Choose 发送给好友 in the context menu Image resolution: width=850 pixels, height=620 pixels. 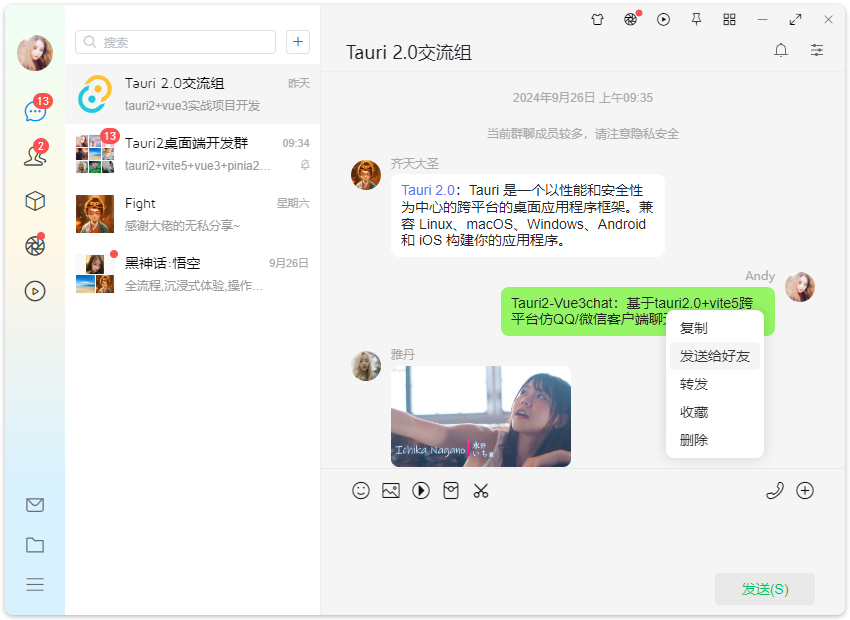tap(714, 355)
